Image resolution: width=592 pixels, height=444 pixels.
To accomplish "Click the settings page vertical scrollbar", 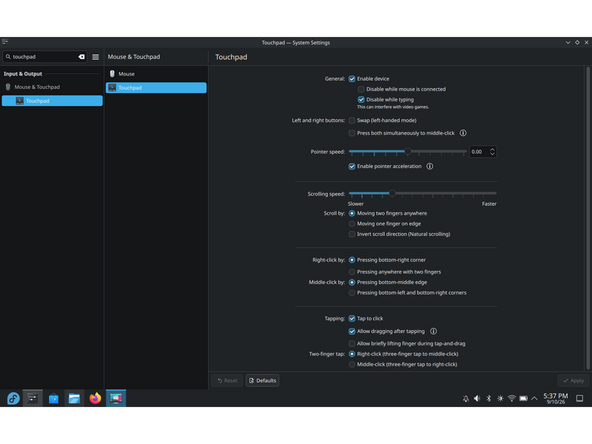I will tap(588, 218).
